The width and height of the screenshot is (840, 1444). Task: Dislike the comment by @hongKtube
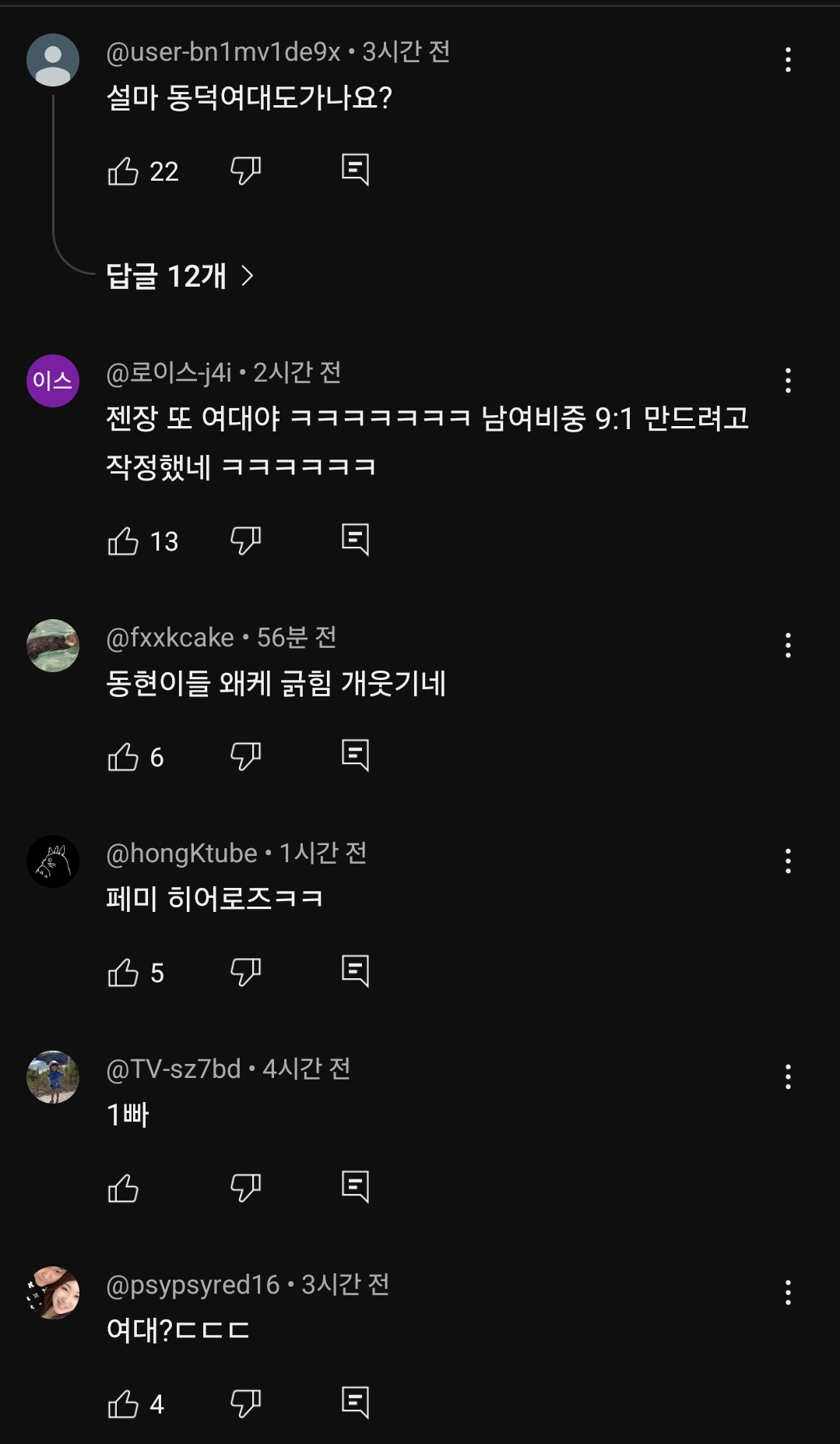pyautogui.click(x=245, y=972)
